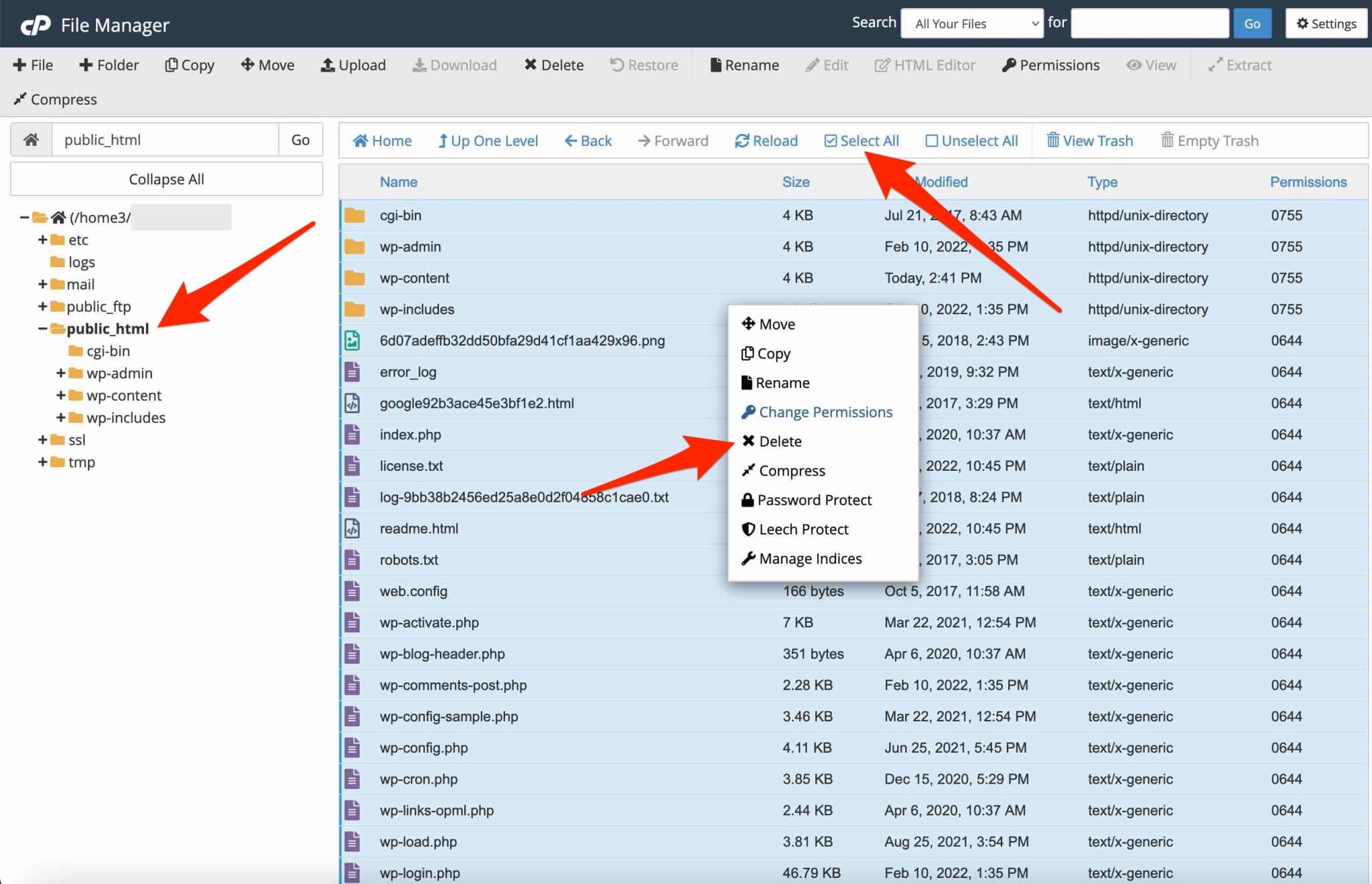Click Empty Trash button at top right
This screenshot has width=1372, height=884.
pos(1209,140)
